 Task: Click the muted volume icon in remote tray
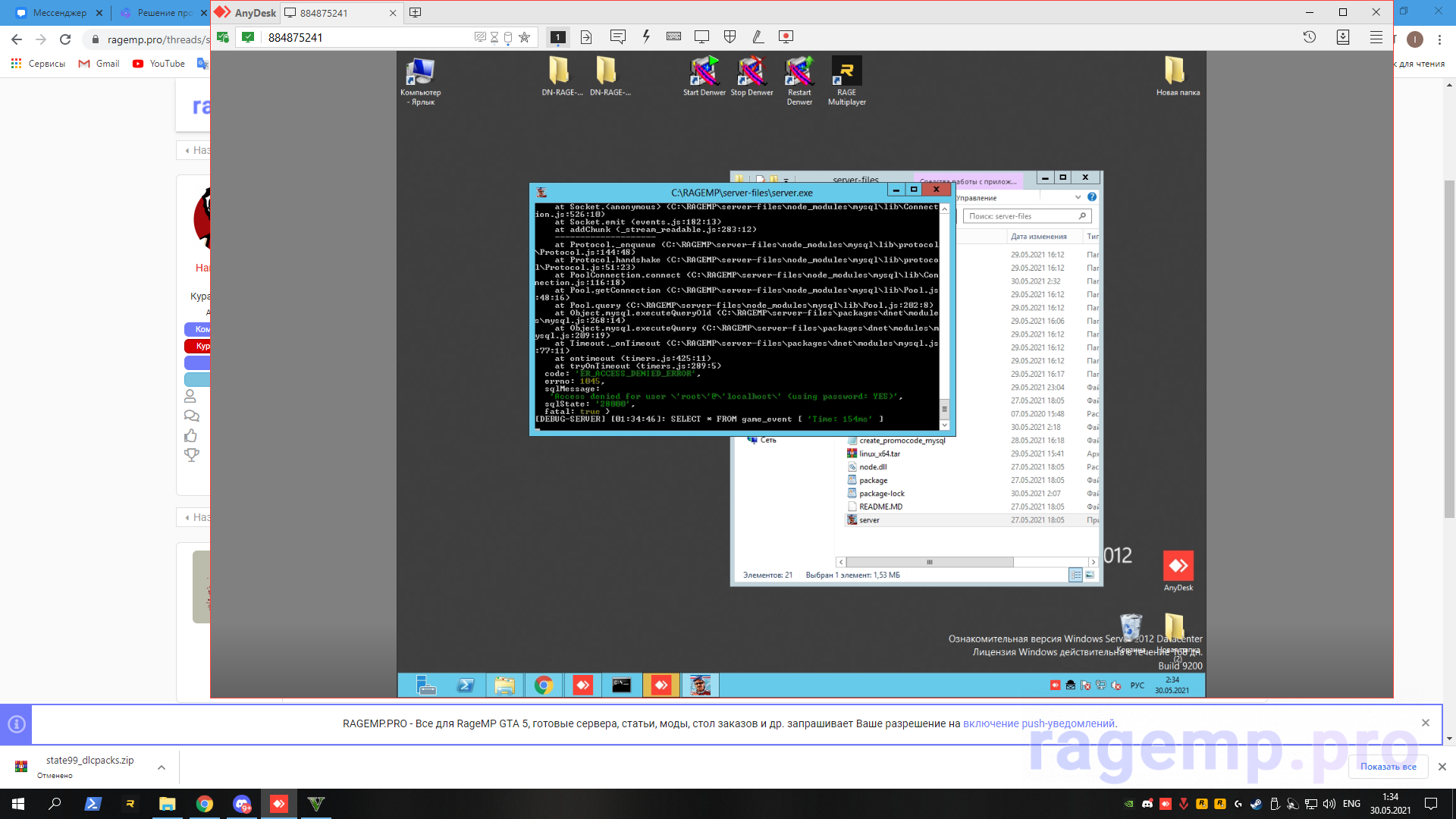tap(1116, 686)
